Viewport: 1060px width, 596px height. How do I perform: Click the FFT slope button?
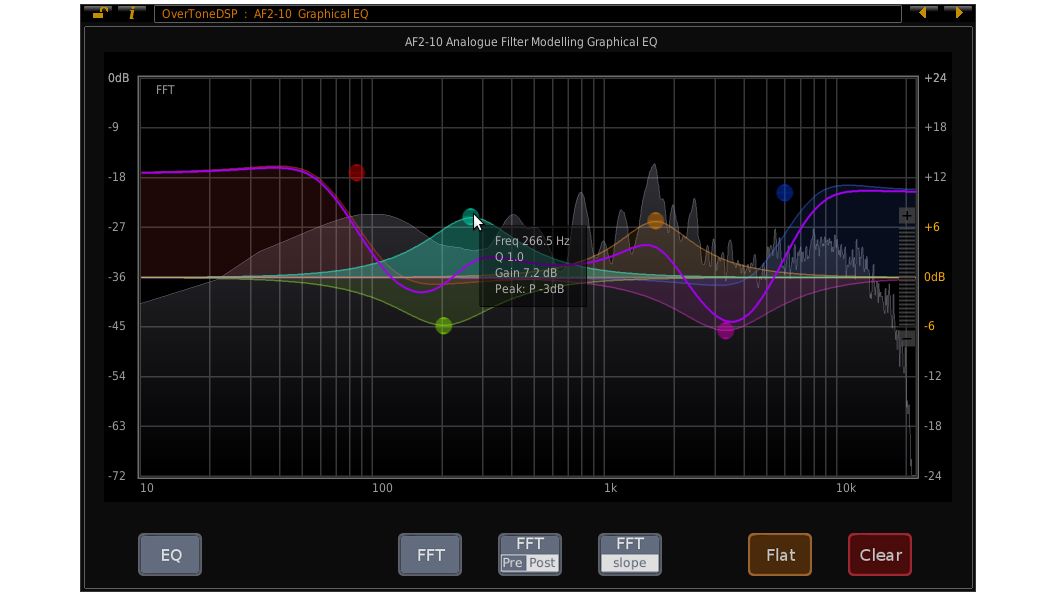point(629,554)
